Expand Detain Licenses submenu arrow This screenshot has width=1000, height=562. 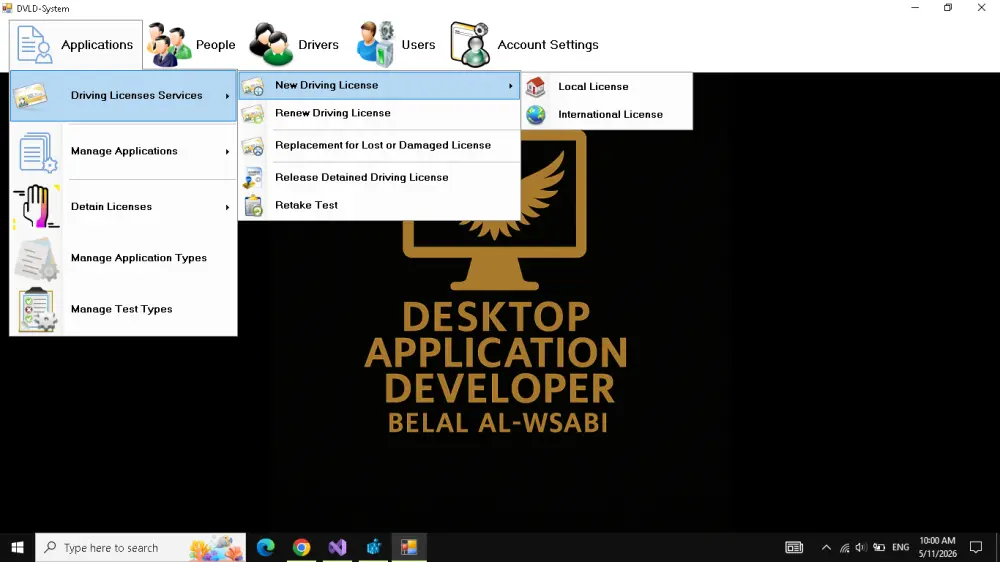[227, 207]
